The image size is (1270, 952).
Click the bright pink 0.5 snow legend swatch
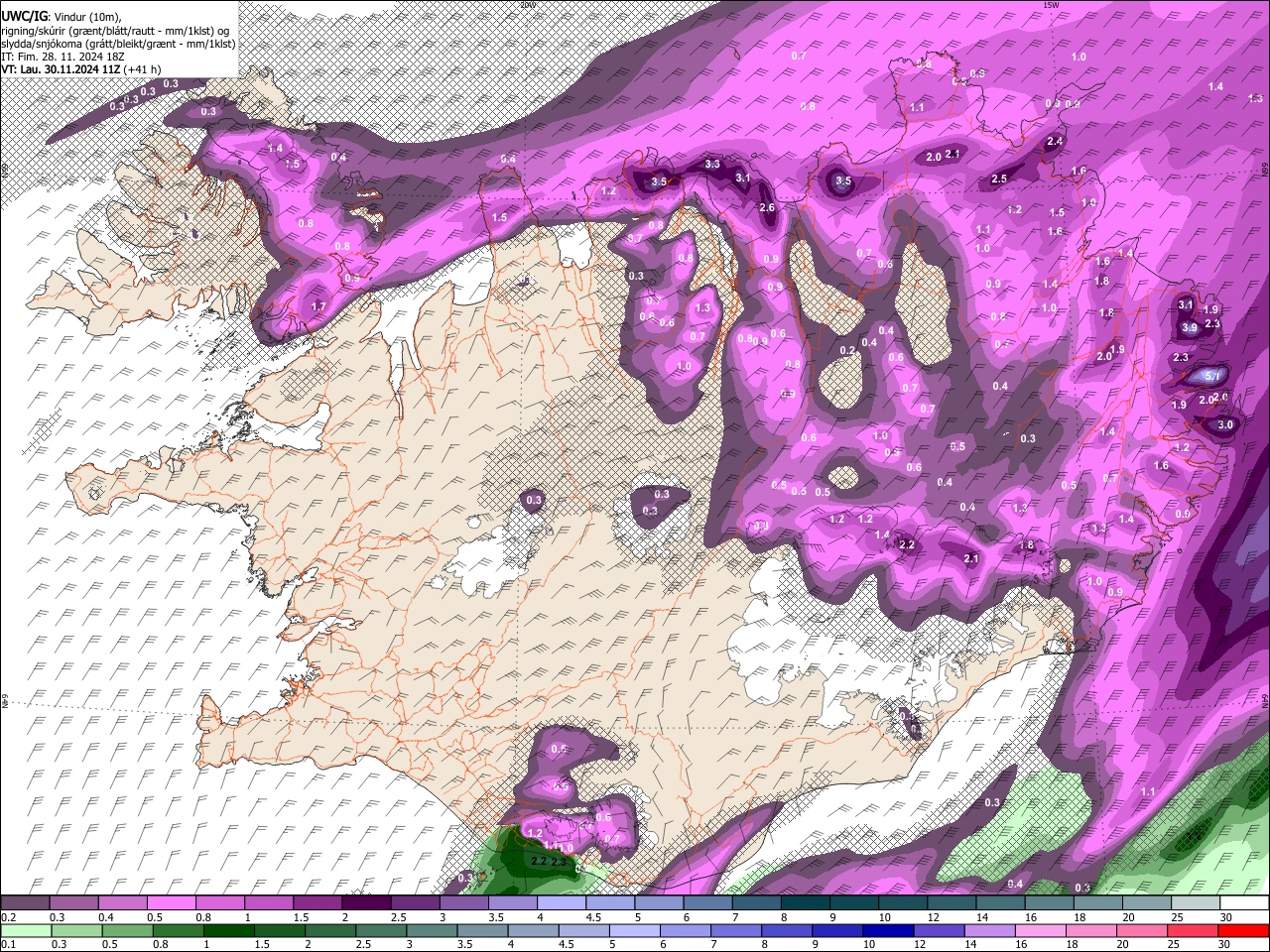pos(171,902)
